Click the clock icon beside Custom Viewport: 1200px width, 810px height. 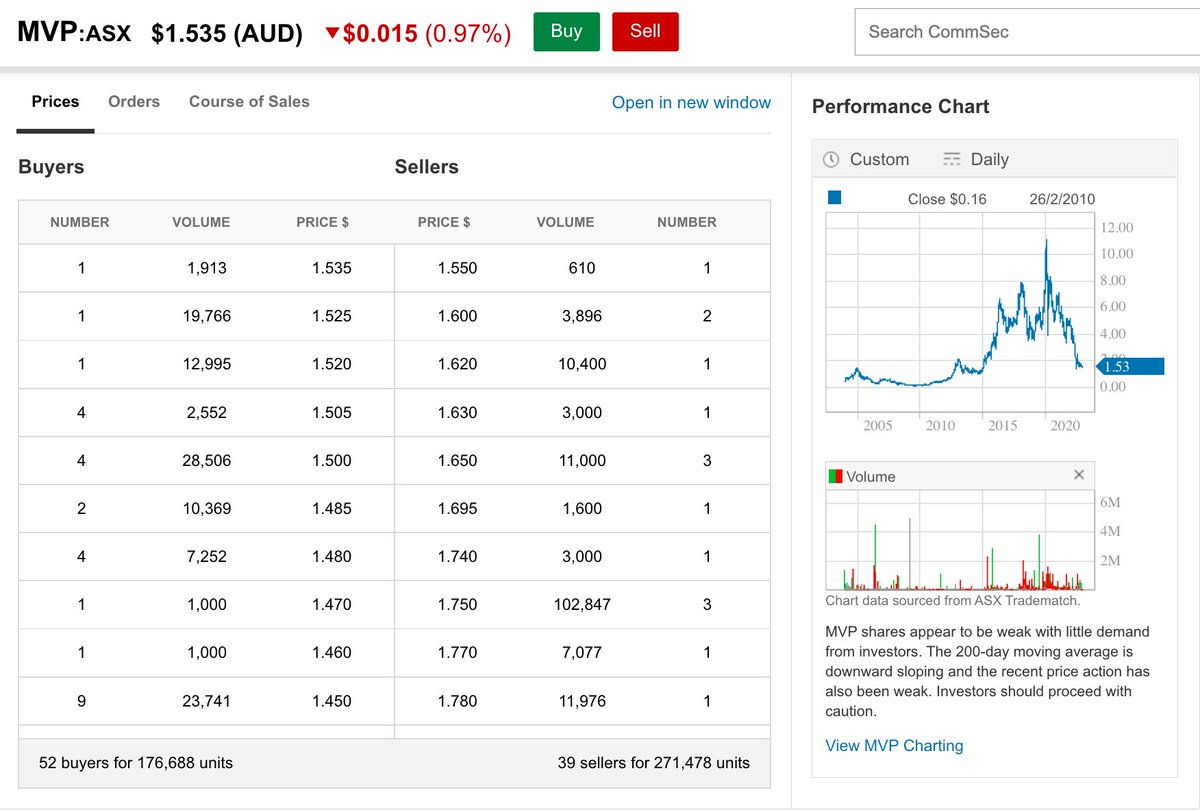[831, 159]
